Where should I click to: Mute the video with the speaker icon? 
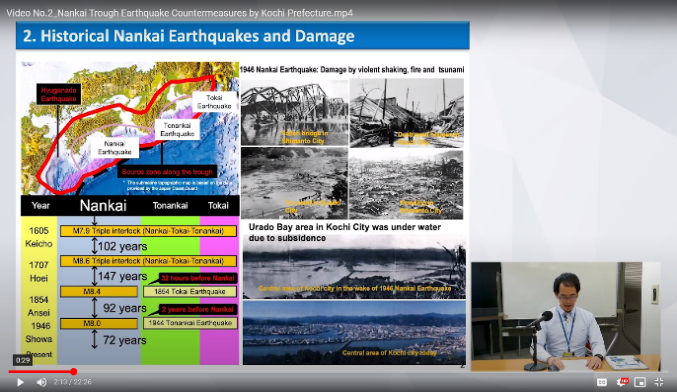point(41,382)
